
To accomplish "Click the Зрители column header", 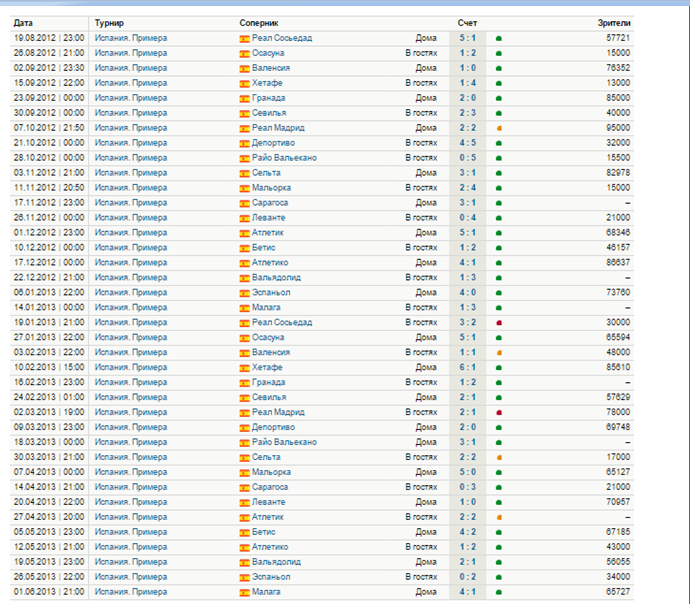I will (x=614, y=23).
